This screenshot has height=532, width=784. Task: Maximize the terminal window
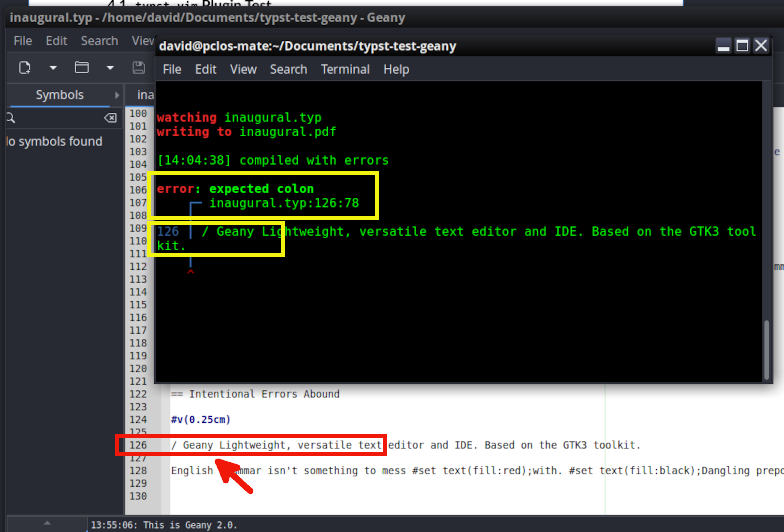742,46
